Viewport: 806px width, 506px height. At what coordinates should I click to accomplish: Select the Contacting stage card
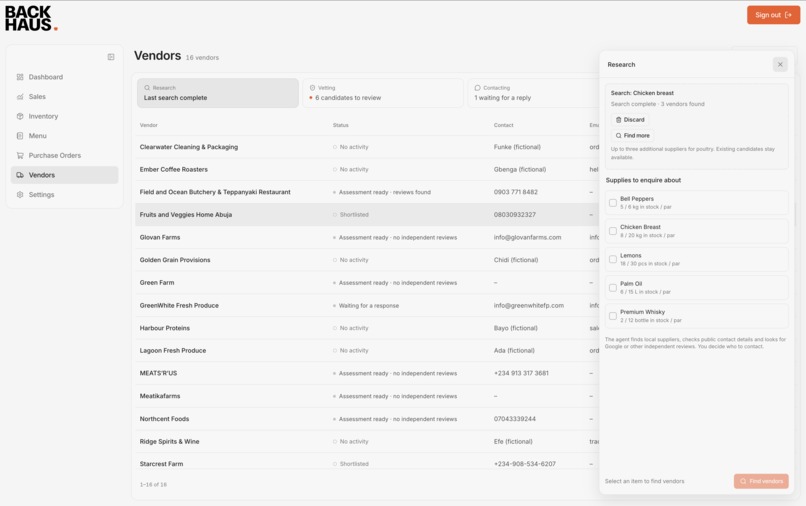533,93
